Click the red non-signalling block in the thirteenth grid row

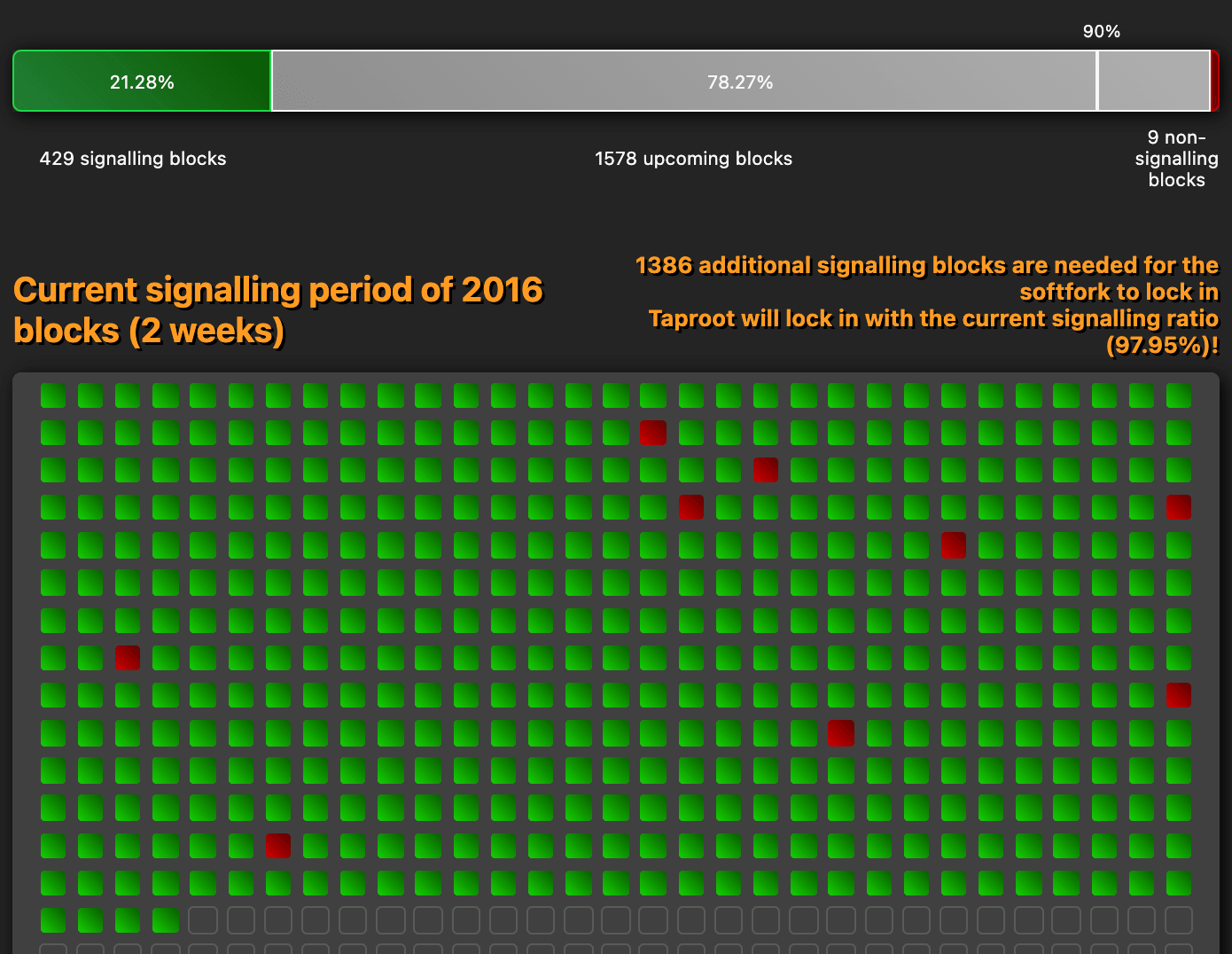click(x=278, y=846)
